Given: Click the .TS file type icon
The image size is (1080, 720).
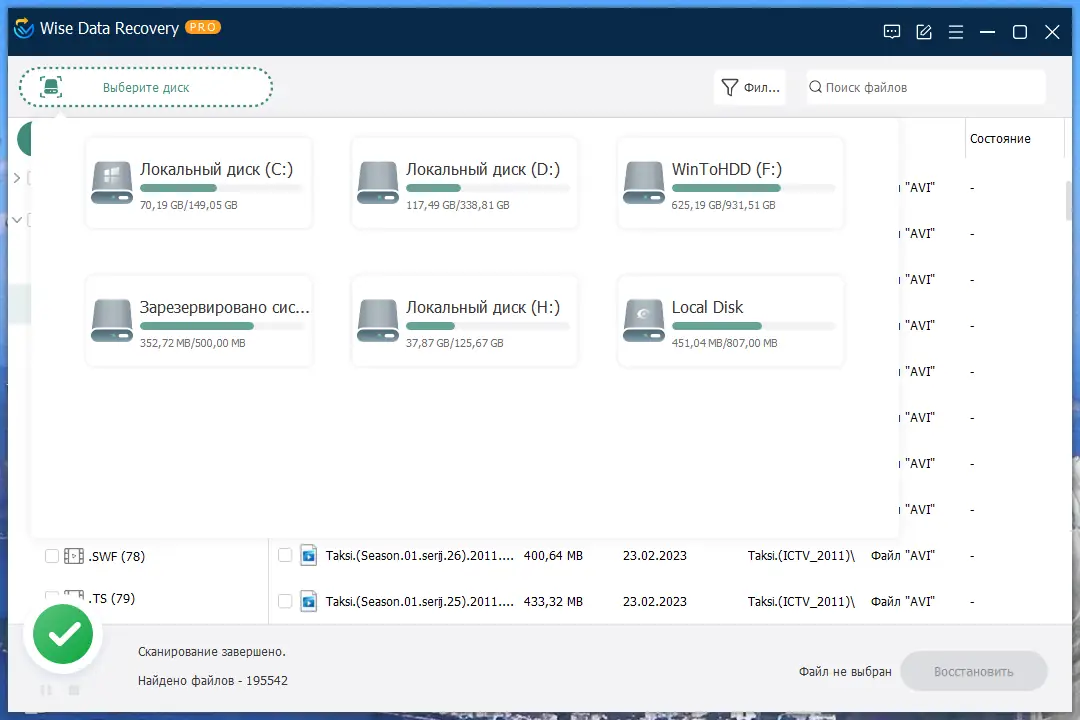Looking at the screenshot, I should click(x=74, y=597).
